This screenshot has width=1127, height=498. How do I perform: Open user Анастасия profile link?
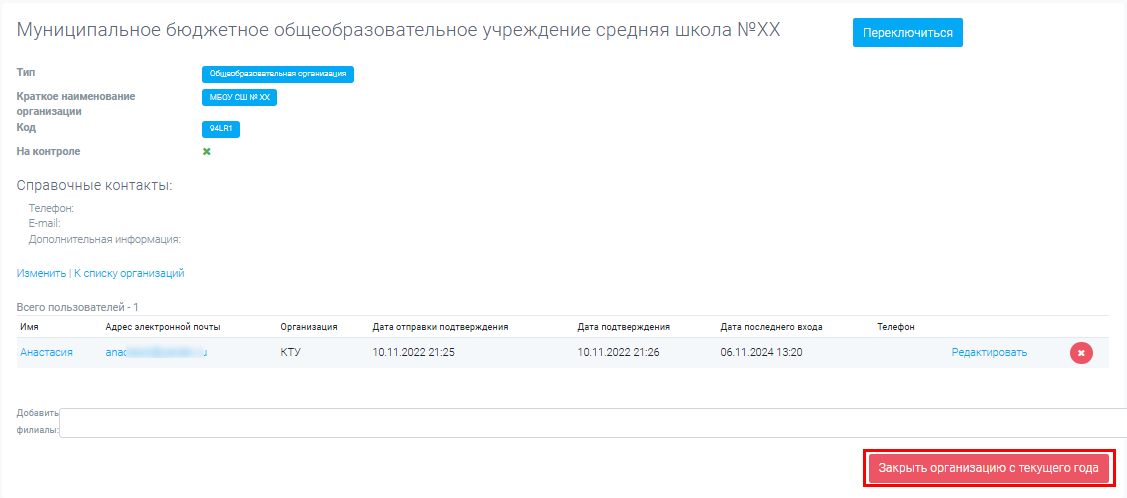click(x=46, y=352)
